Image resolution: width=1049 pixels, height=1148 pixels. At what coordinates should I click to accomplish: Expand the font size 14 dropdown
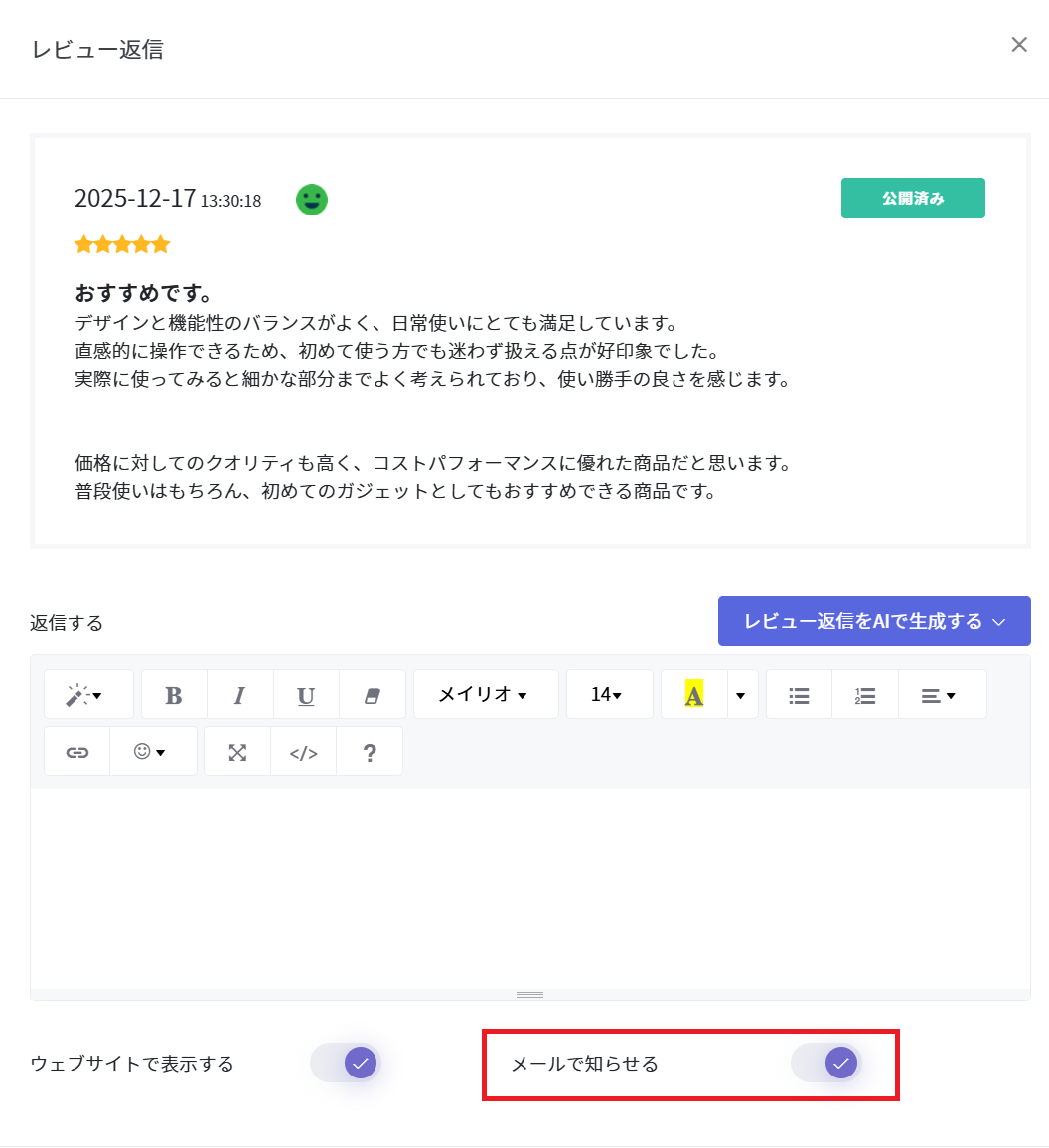point(608,695)
